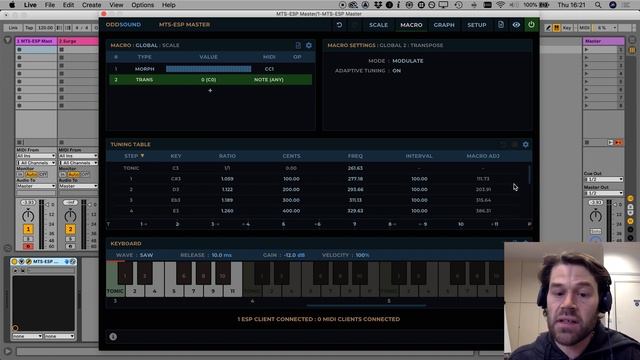Viewport: 640px width, 360px height.
Task: Click the info icon at bottom left
Action: click(113, 337)
